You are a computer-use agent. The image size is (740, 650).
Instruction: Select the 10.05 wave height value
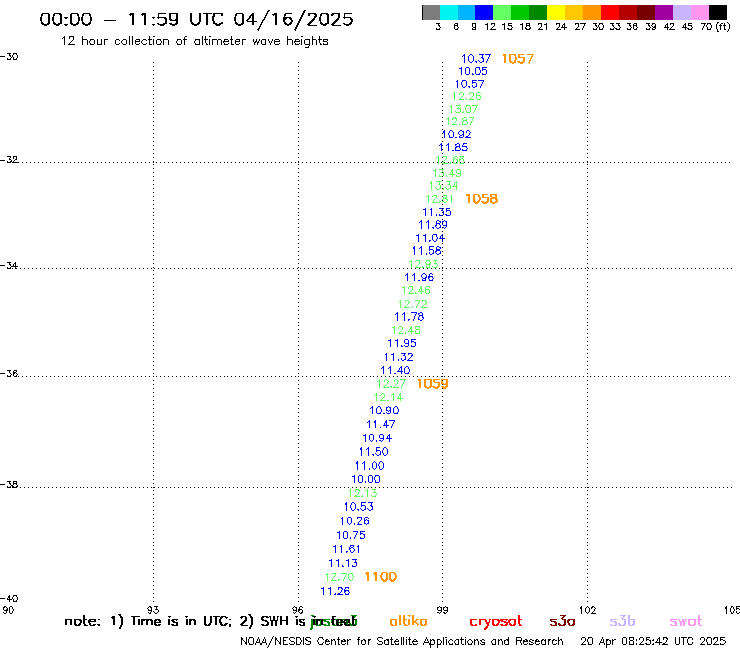473,71
